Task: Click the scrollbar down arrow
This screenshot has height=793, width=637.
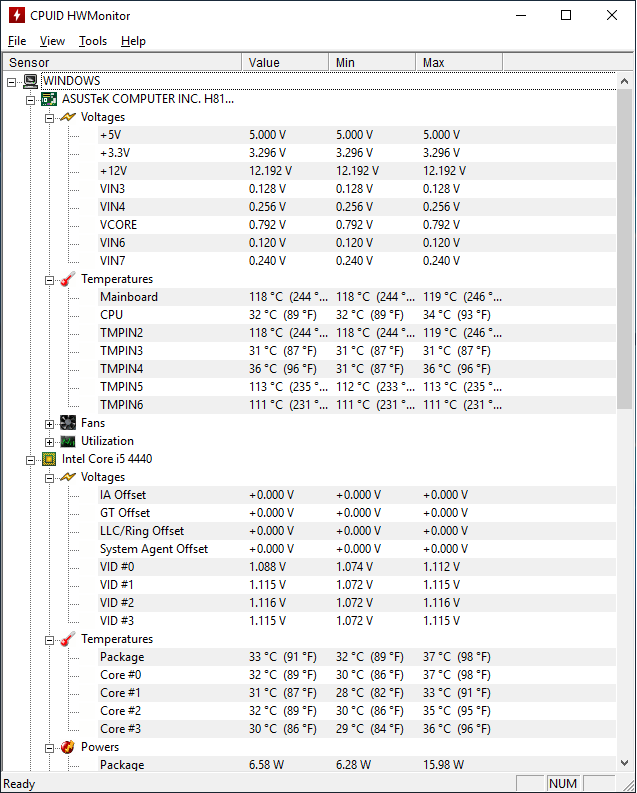Action: pos(624,763)
